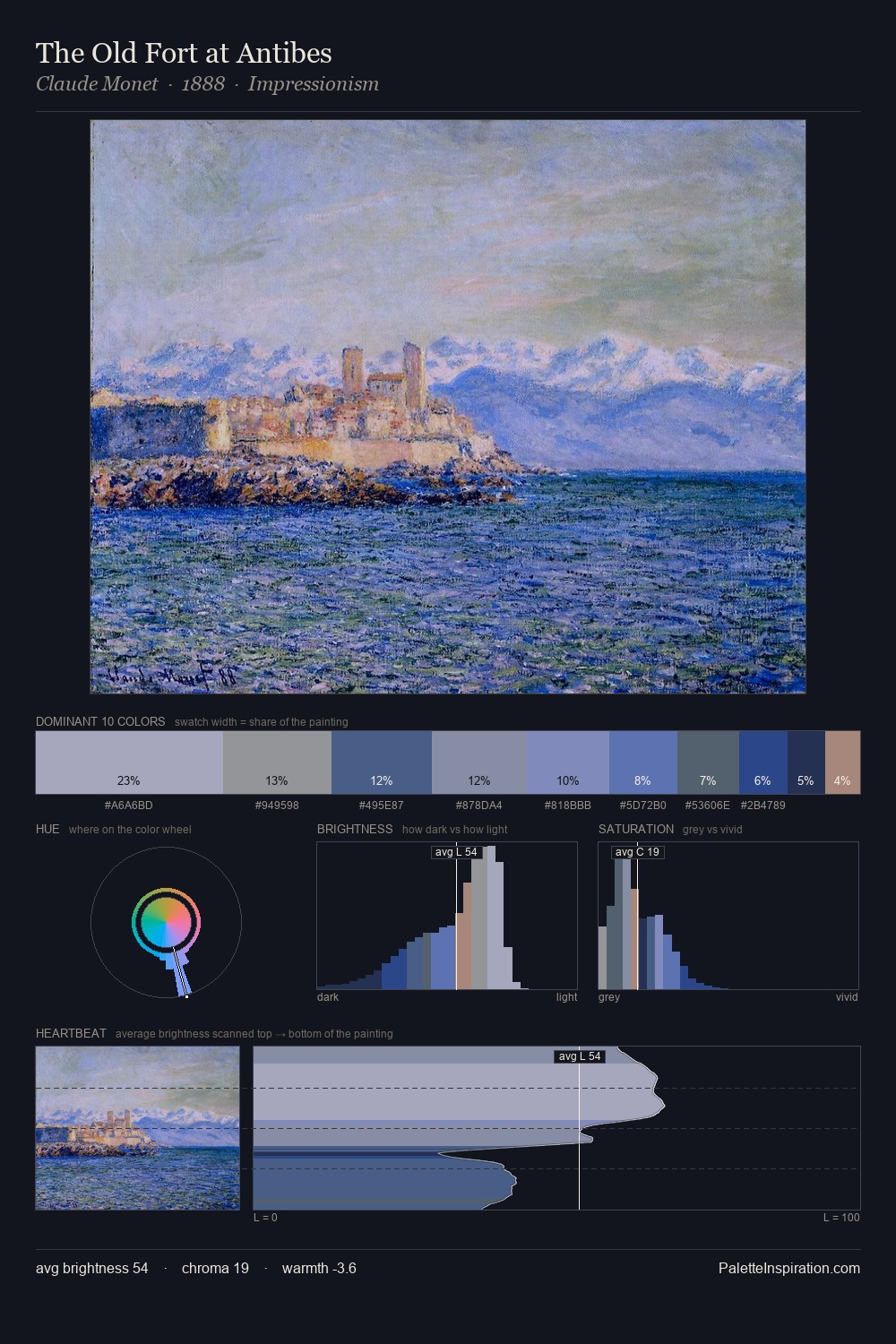Click hex code '#949598' text
Viewport: 896px width, 1344px height.
[277, 806]
